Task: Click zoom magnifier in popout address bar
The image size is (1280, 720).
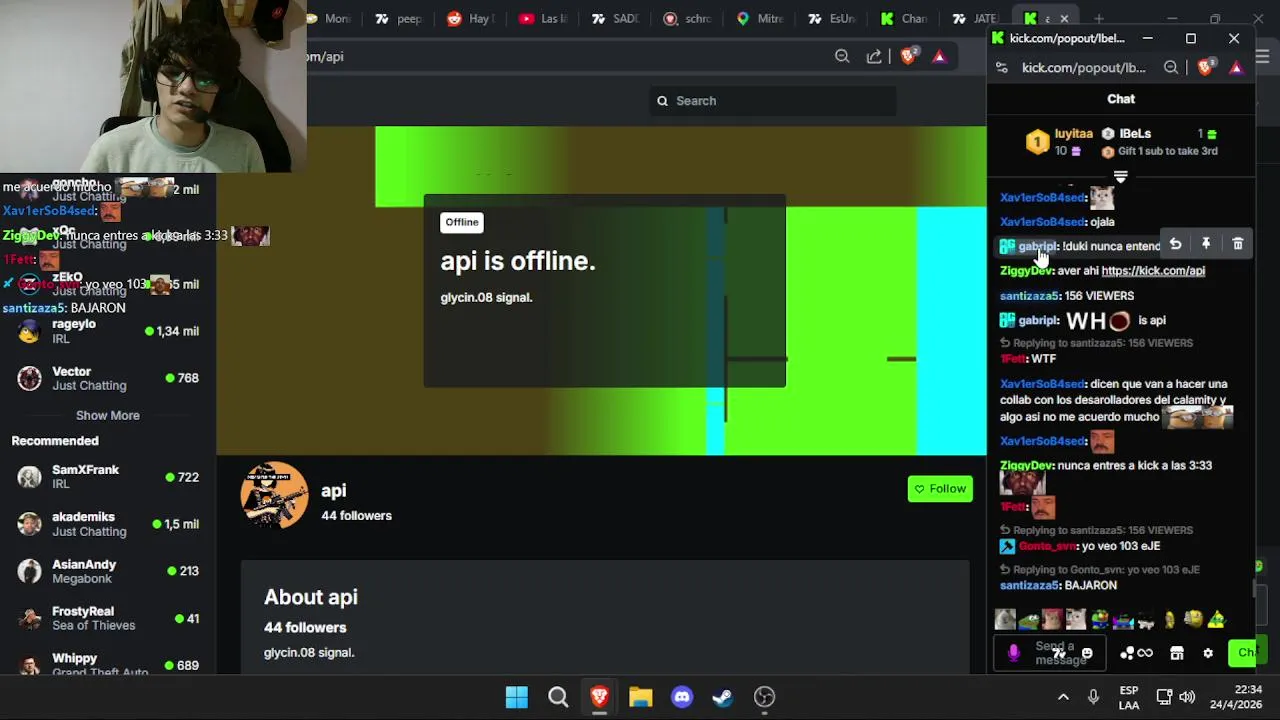Action: [1171, 67]
